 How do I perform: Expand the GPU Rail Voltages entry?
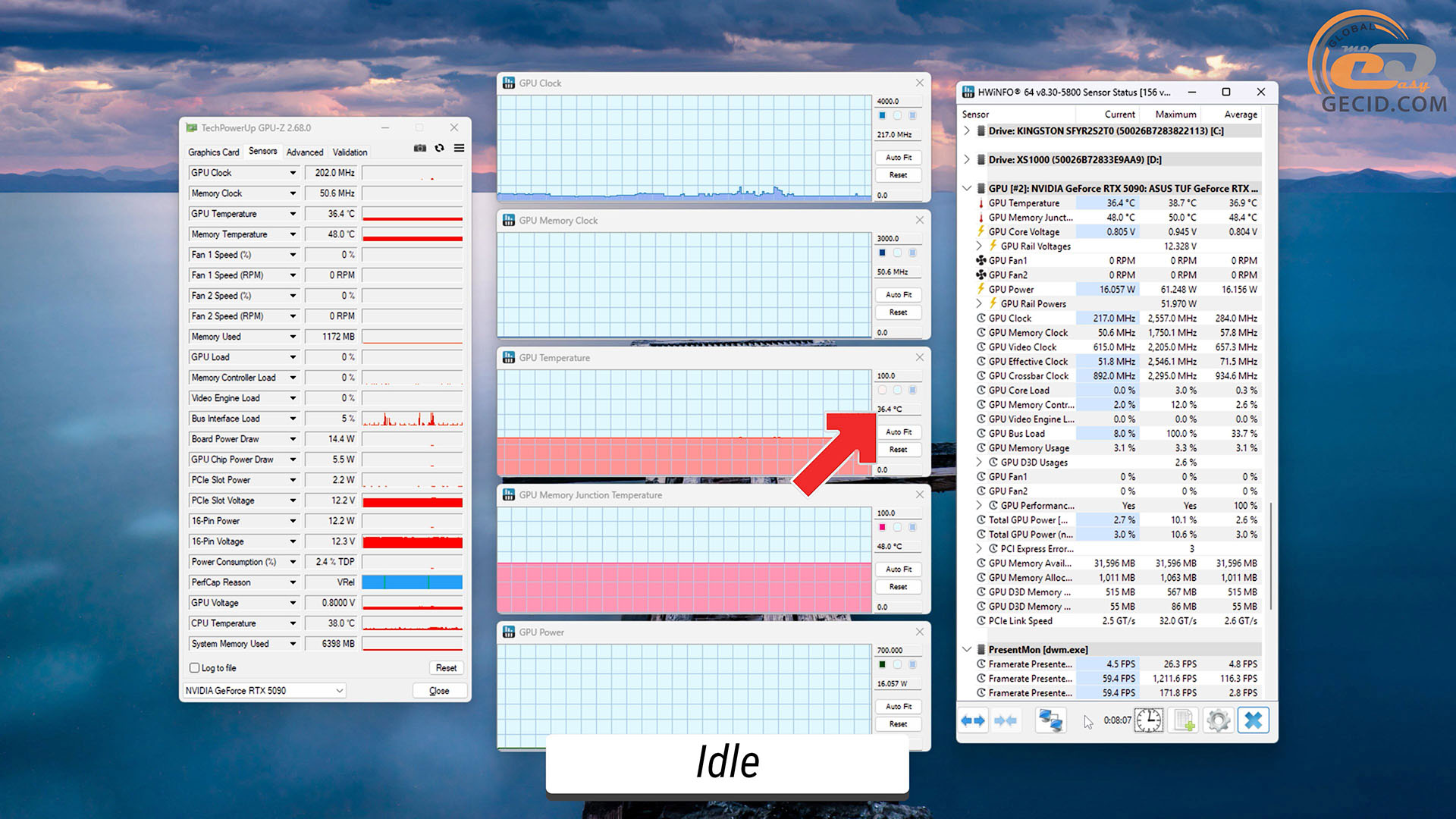[979, 246]
